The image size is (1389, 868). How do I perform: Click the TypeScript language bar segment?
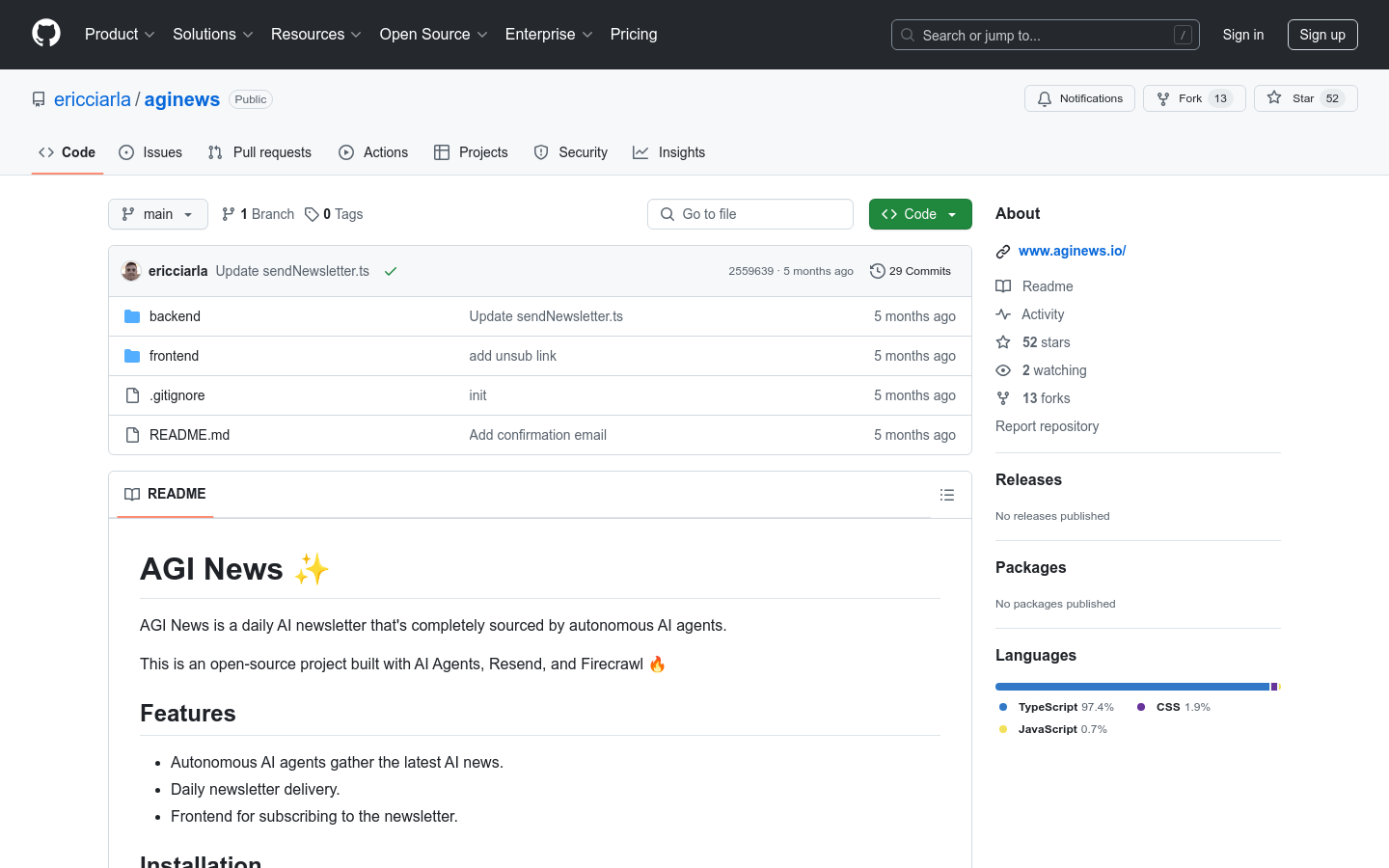coord(1132,687)
